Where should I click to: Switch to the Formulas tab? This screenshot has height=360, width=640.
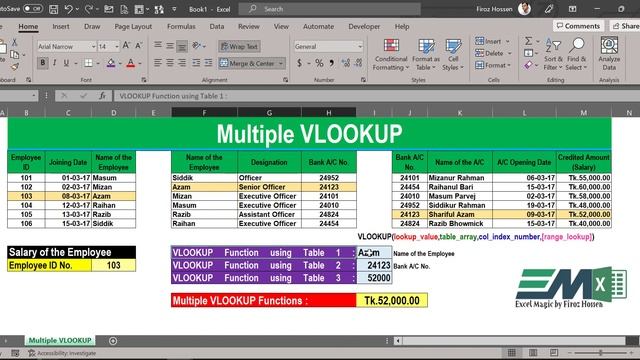[x=181, y=27]
